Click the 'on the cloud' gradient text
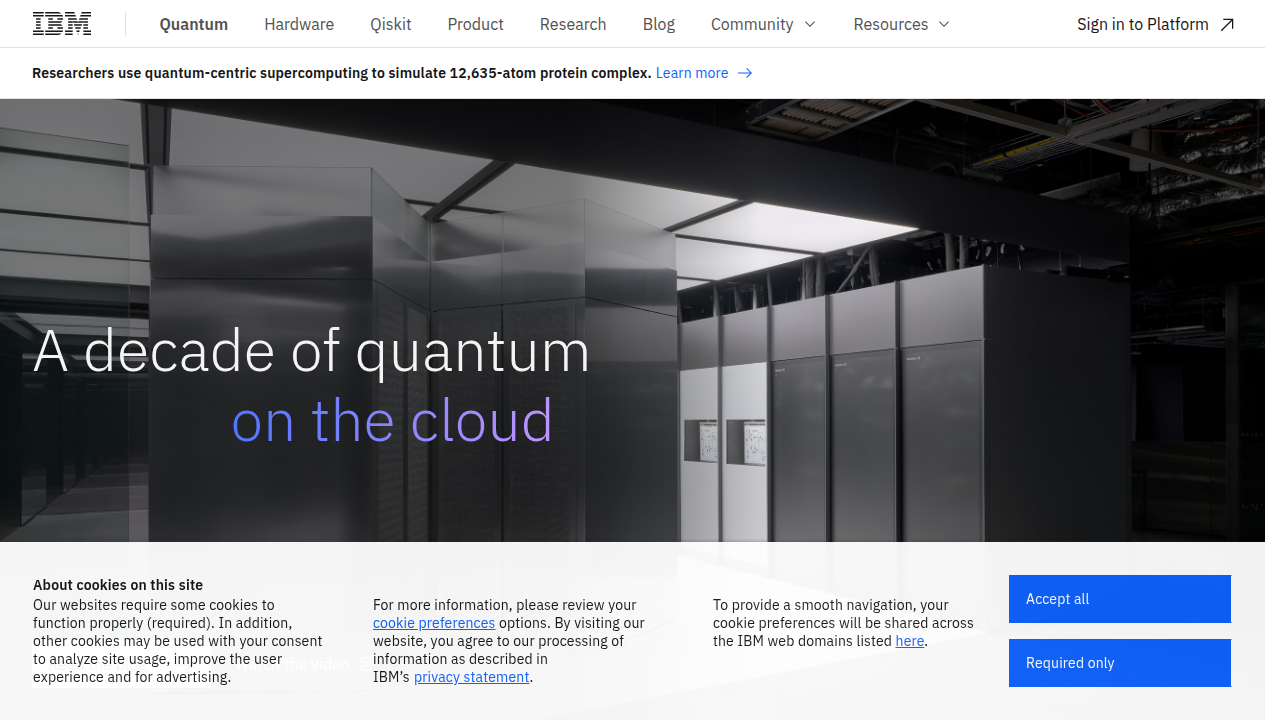1280x720 pixels. pyautogui.click(x=392, y=421)
